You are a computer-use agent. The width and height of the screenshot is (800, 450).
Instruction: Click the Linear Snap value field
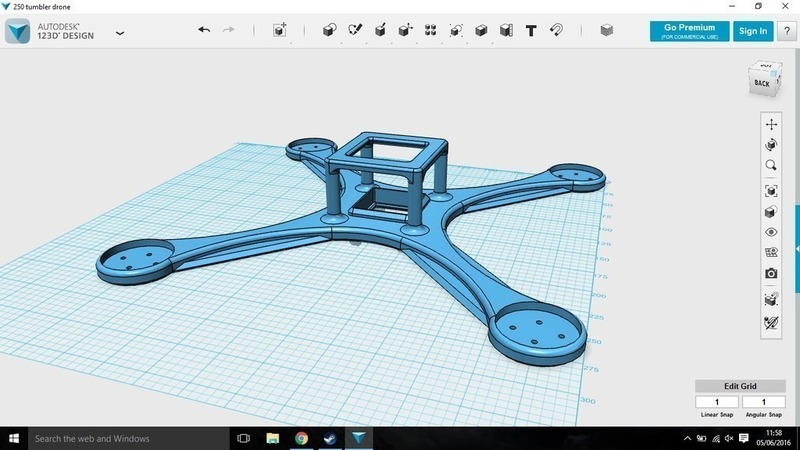(x=717, y=401)
